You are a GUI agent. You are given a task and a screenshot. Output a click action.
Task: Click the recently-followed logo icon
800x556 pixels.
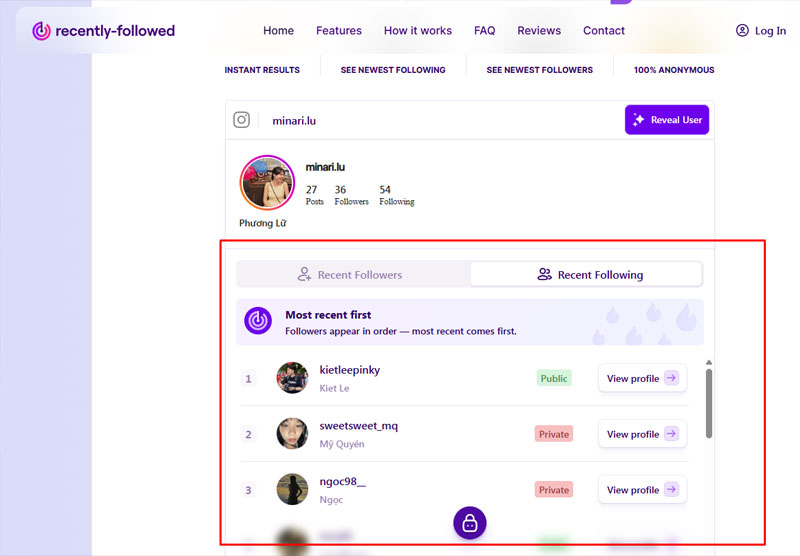click(x=41, y=31)
